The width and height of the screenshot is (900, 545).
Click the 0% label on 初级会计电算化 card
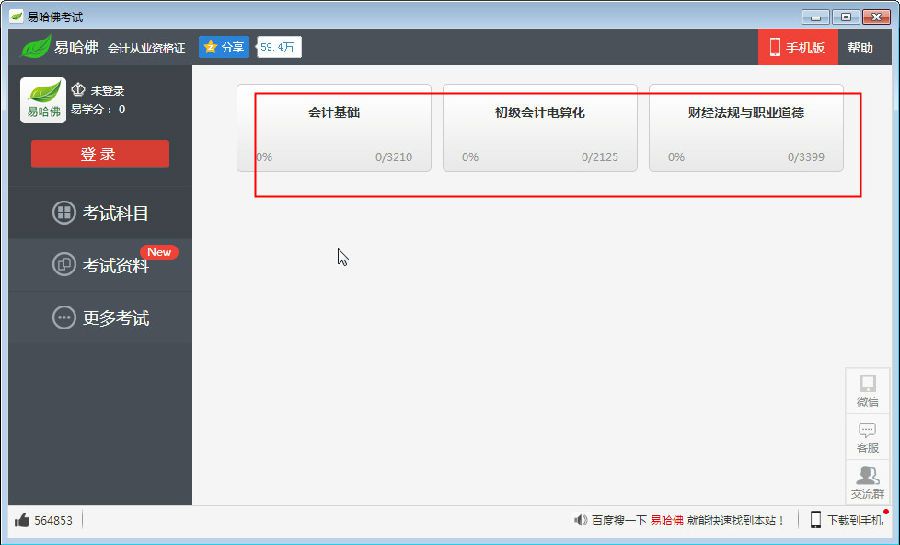(x=470, y=157)
